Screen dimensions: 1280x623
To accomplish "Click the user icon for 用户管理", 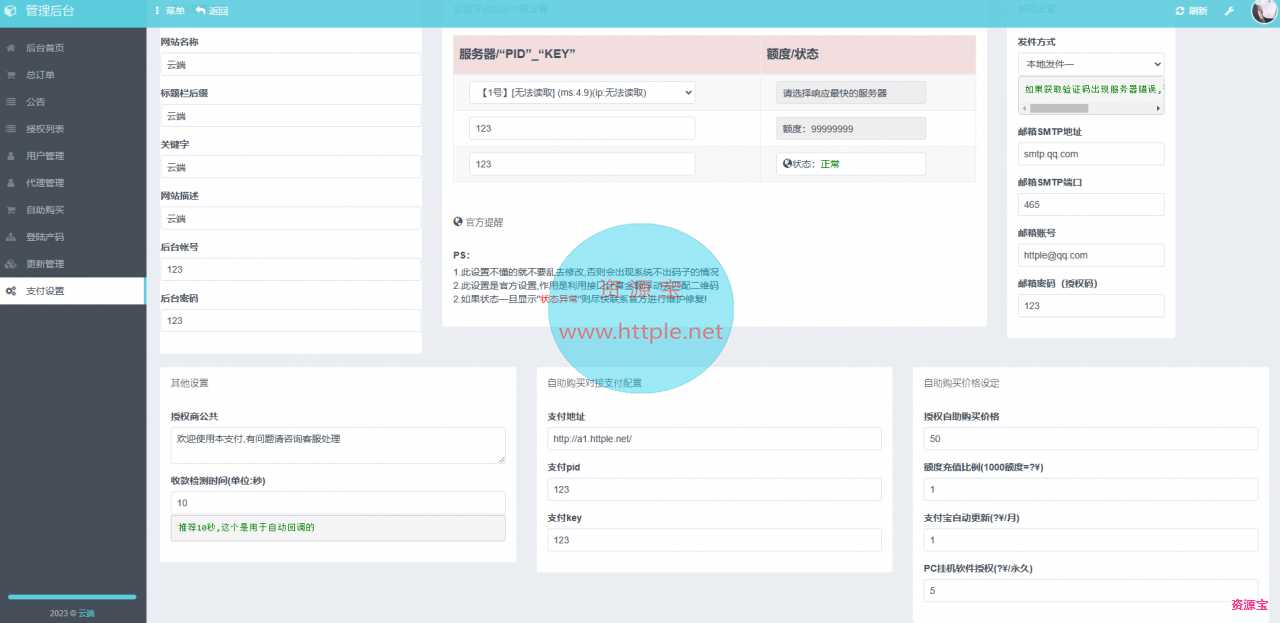I will [10, 156].
